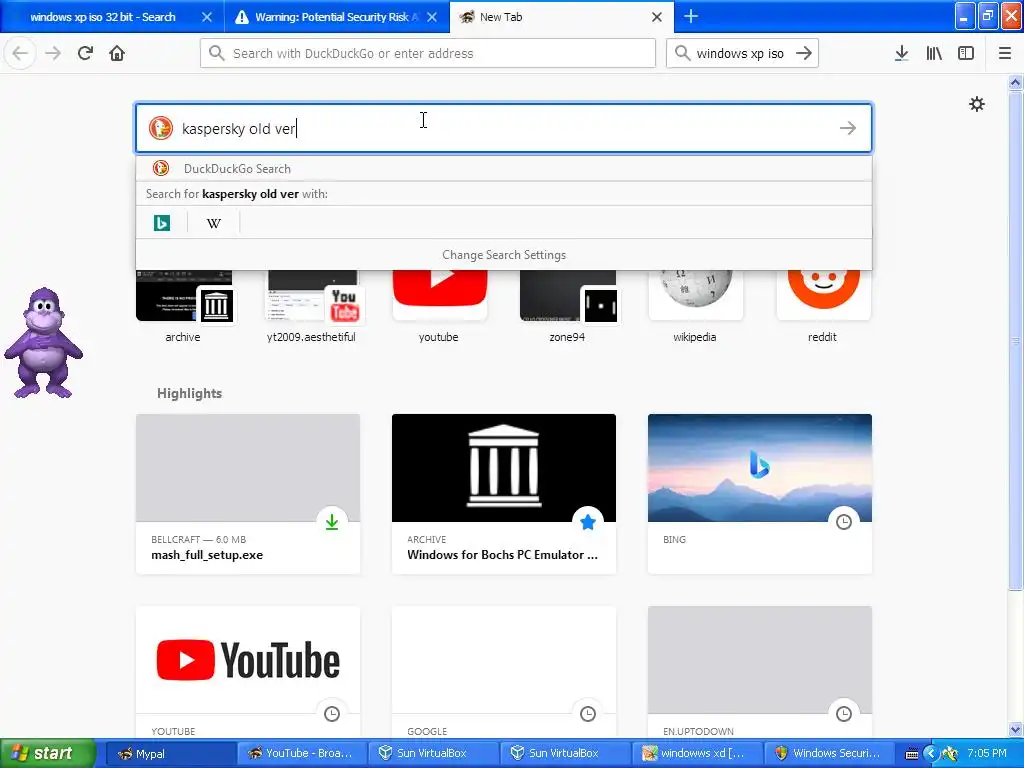Search with Wikipedia icon

(214, 223)
